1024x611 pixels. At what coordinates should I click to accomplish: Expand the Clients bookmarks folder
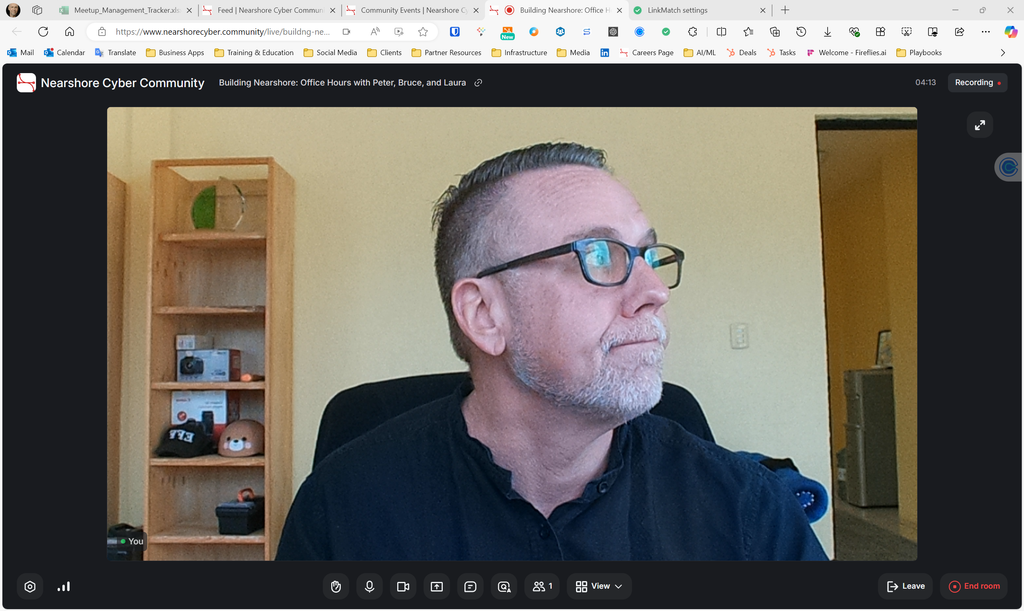384,53
